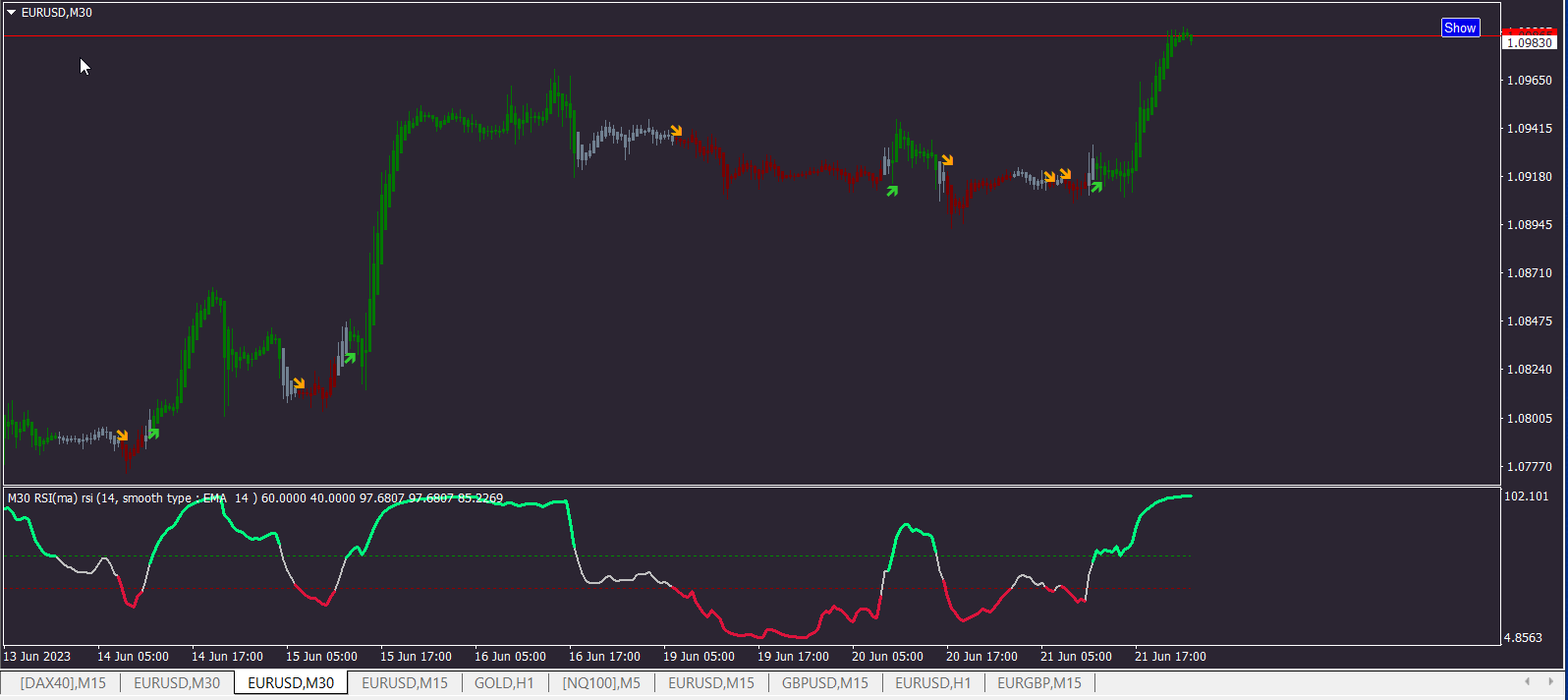
Task: Click the 13 Jun 2023 date label
Action: (x=37, y=657)
